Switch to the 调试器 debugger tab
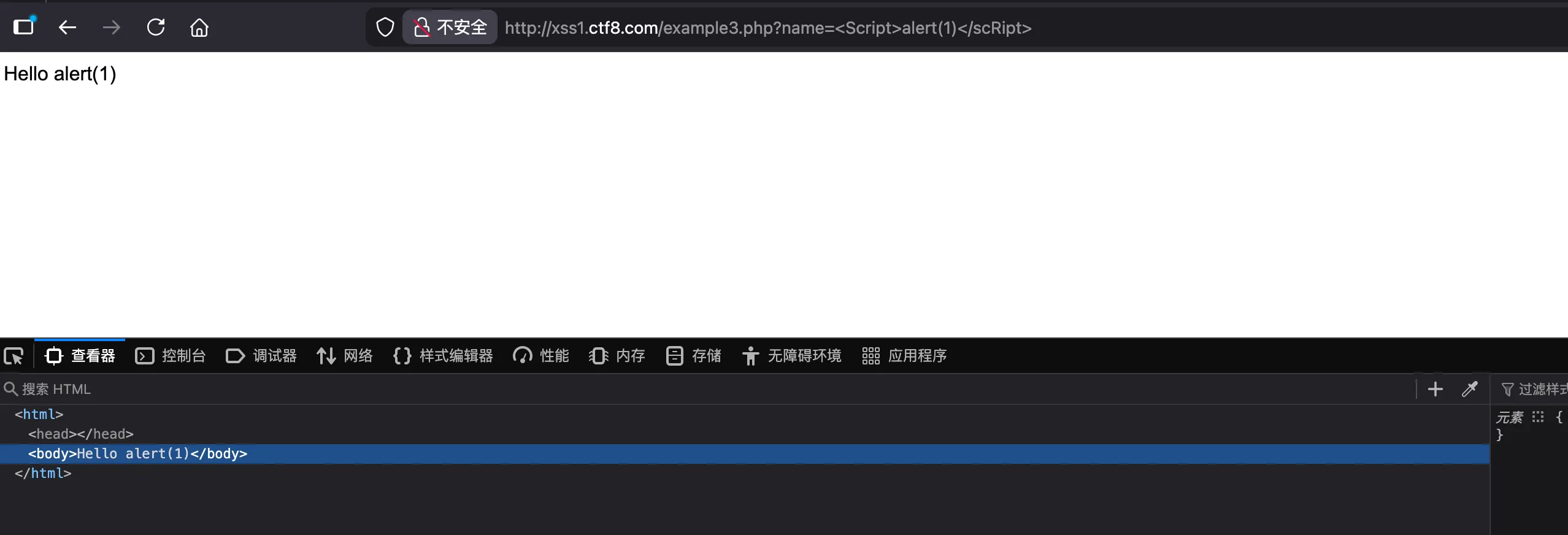 pyautogui.click(x=261, y=356)
